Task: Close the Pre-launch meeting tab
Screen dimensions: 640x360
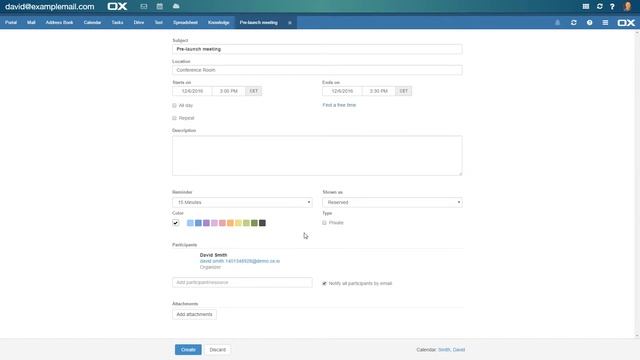Action: point(290,23)
